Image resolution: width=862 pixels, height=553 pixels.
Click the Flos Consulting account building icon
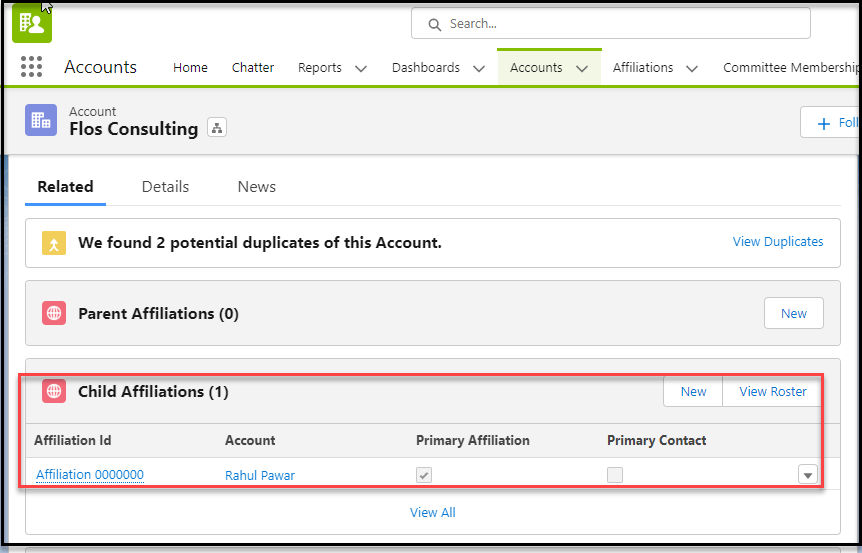(x=41, y=120)
